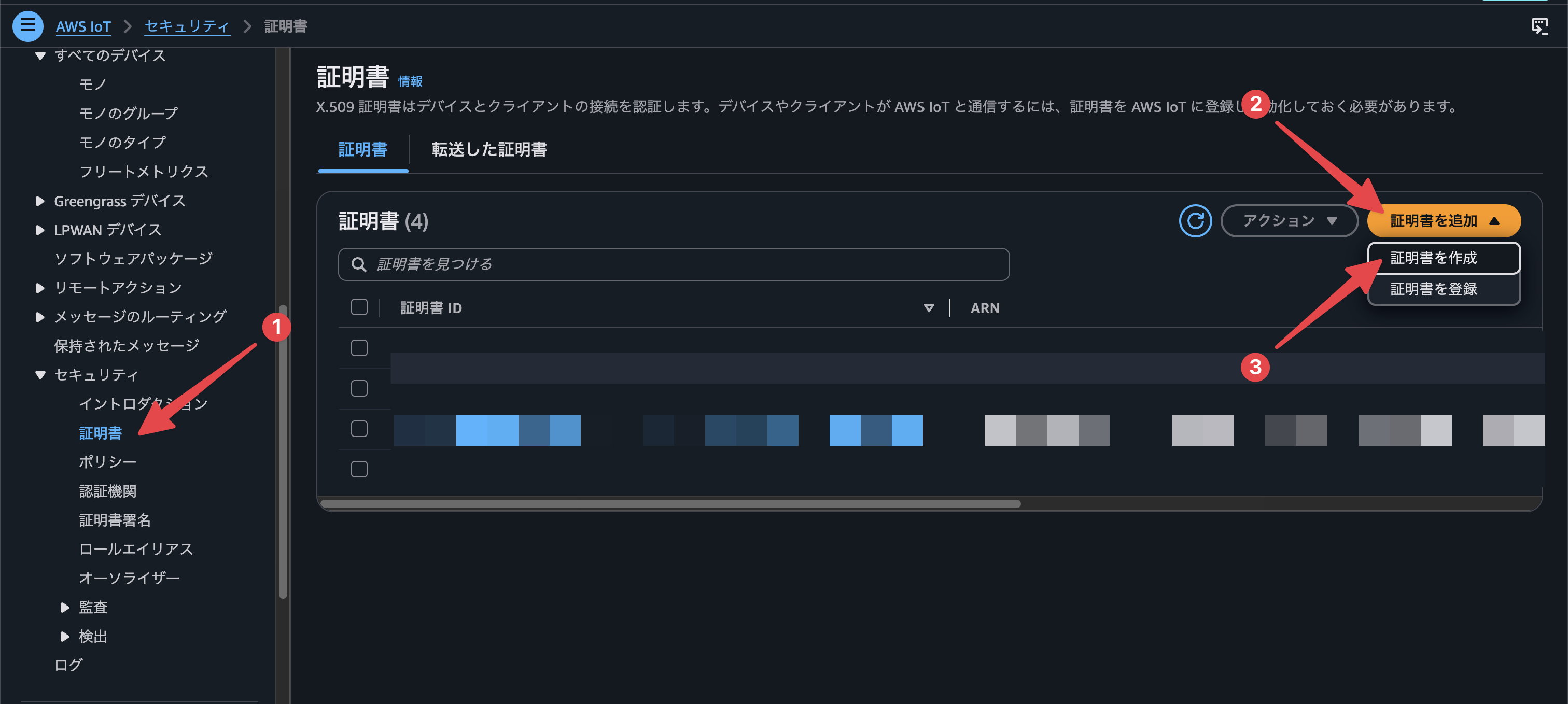Open オーソライザー in sidebar
Screen dimensions: 1568x704
point(129,578)
